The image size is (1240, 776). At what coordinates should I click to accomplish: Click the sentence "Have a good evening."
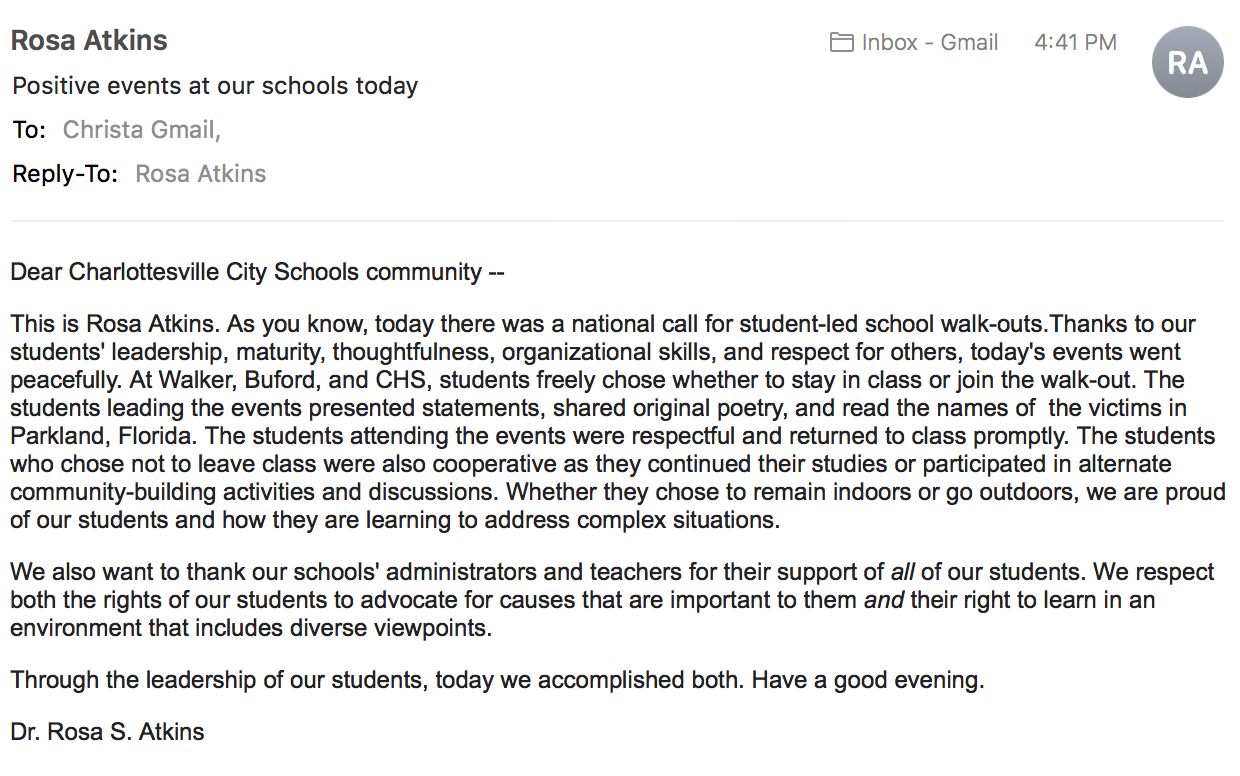(x=868, y=681)
